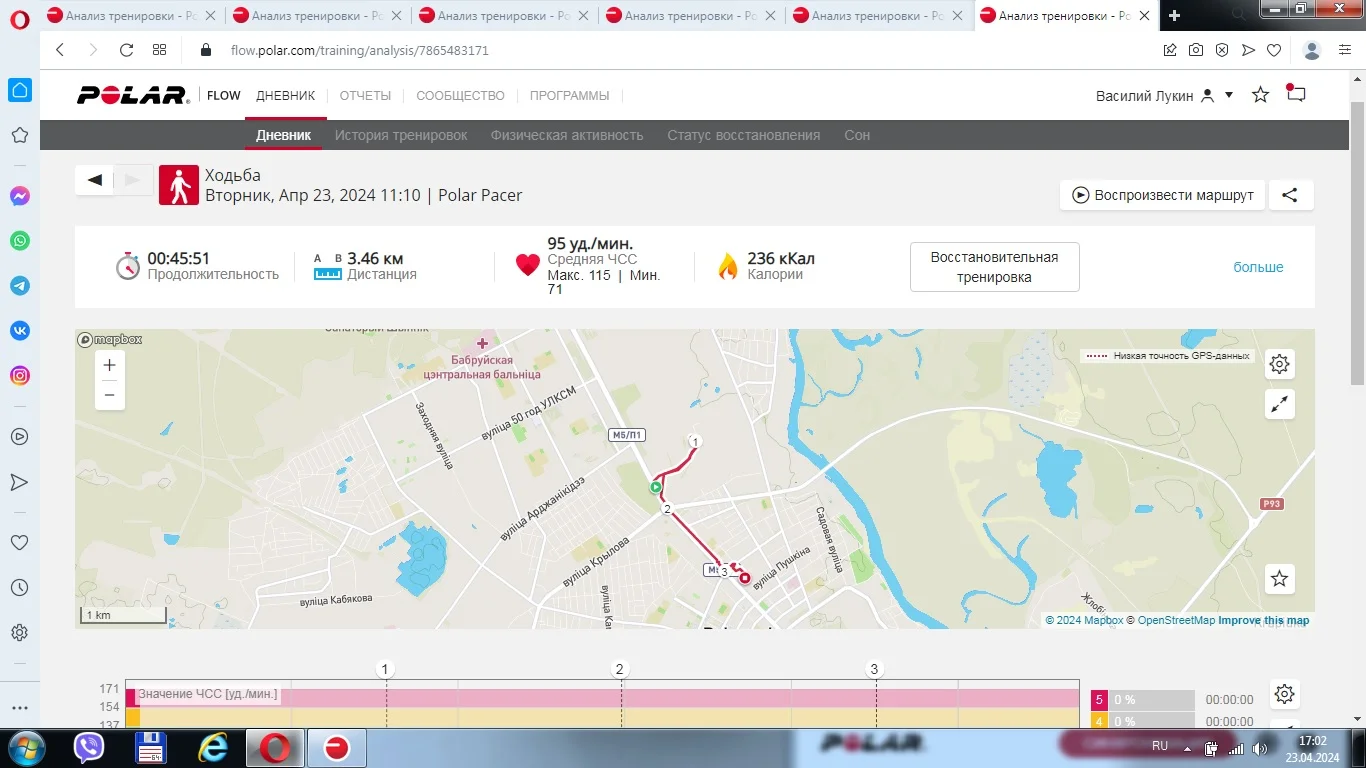The image size is (1366, 768).
Task: Select the Дневник sub-tab
Action: click(x=284, y=135)
